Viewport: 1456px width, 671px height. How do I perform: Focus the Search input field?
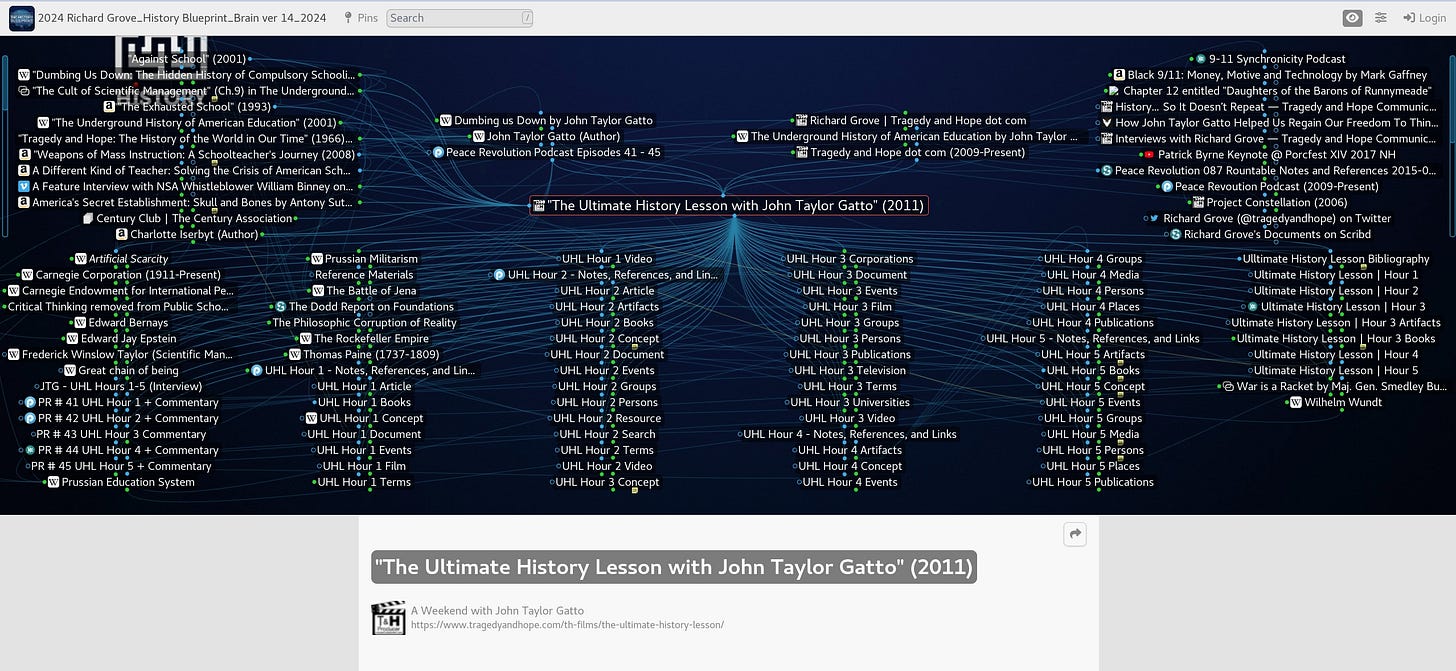460,17
